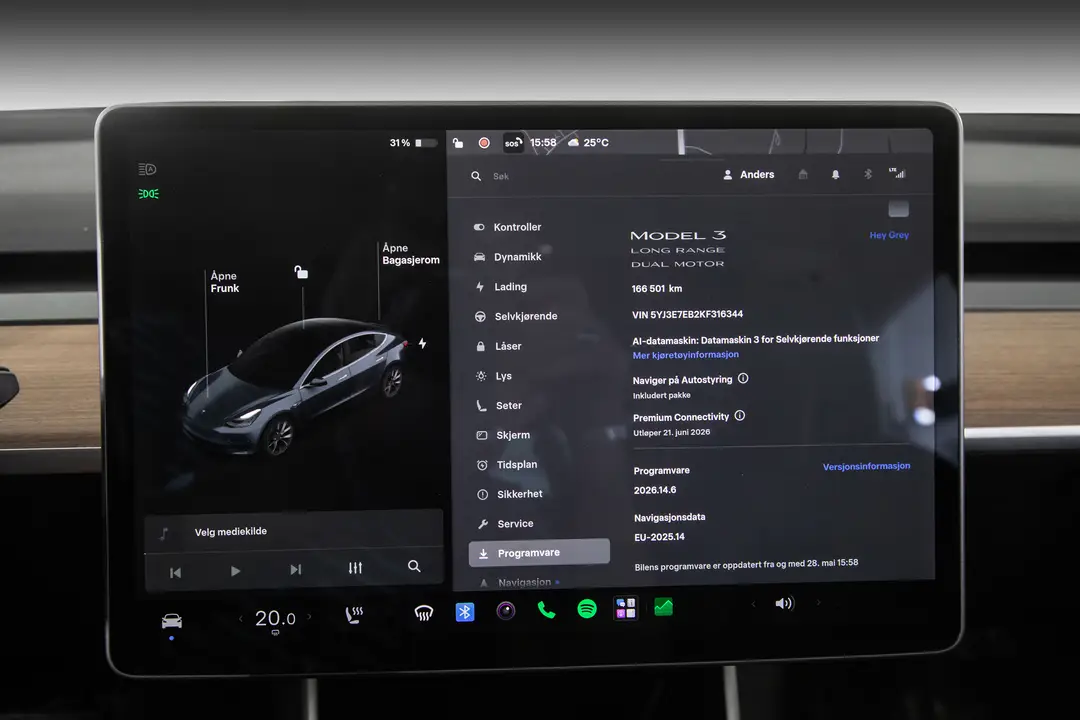
Task: Tap the Bluetooth icon beside the bell
Action: [868, 174]
